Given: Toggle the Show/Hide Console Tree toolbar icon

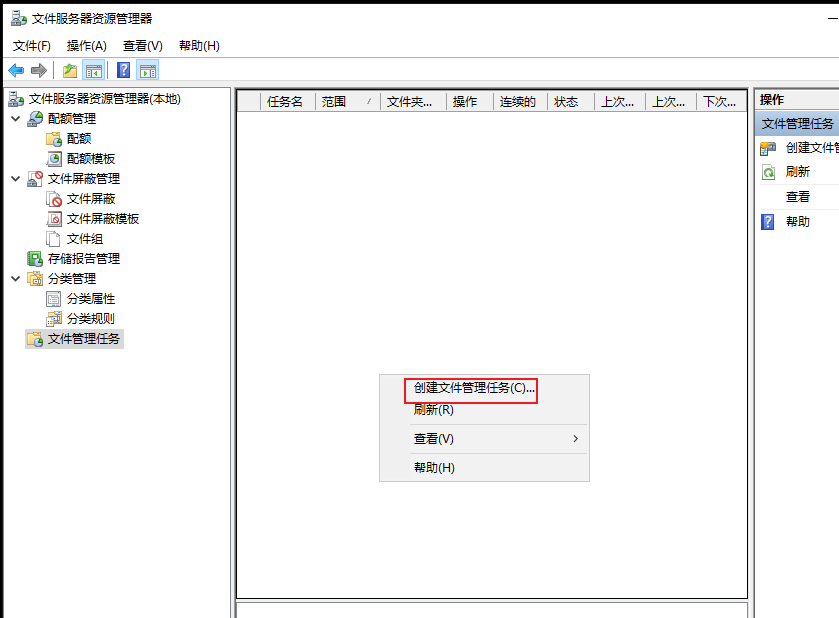Looking at the screenshot, I should pyautogui.click(x=94, y=70).
